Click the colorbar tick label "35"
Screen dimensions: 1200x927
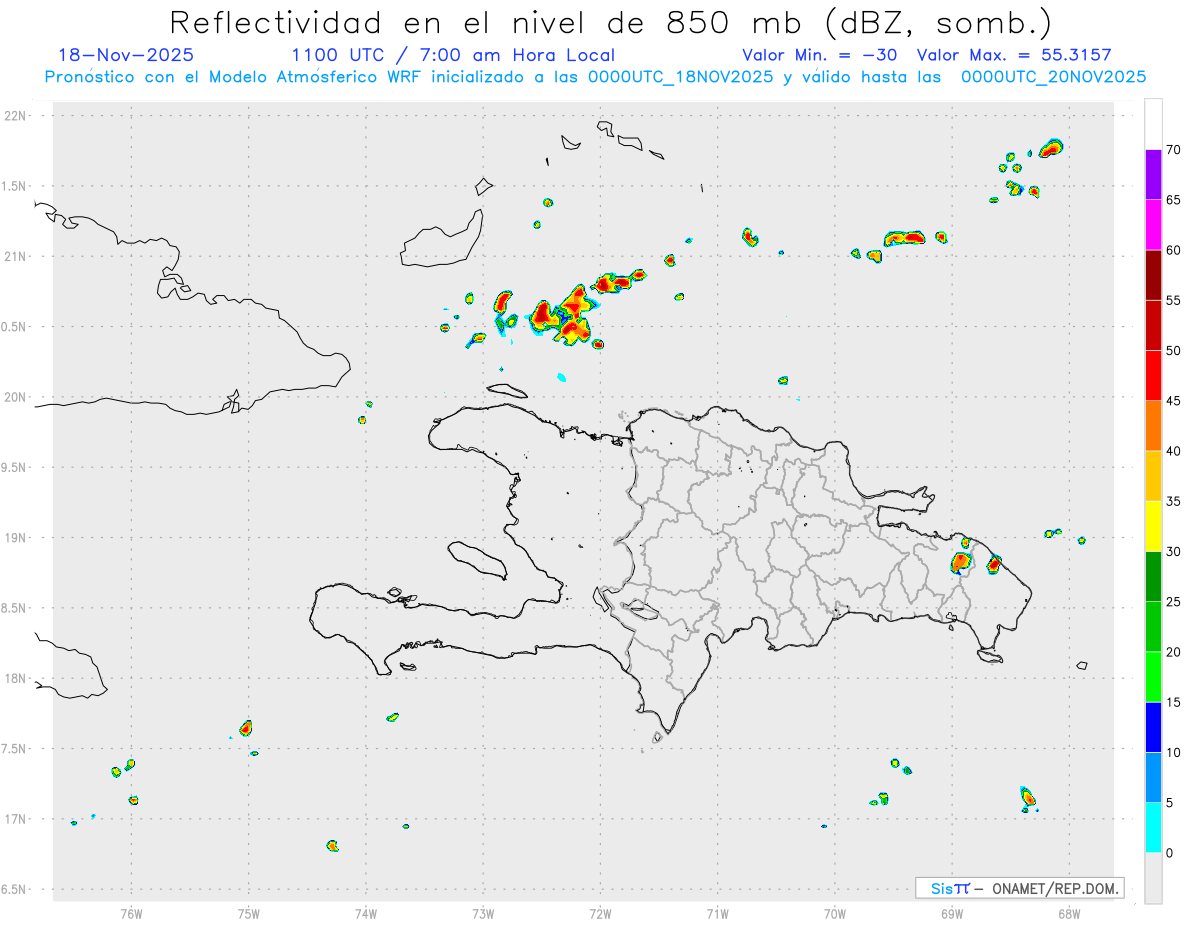1173,501
